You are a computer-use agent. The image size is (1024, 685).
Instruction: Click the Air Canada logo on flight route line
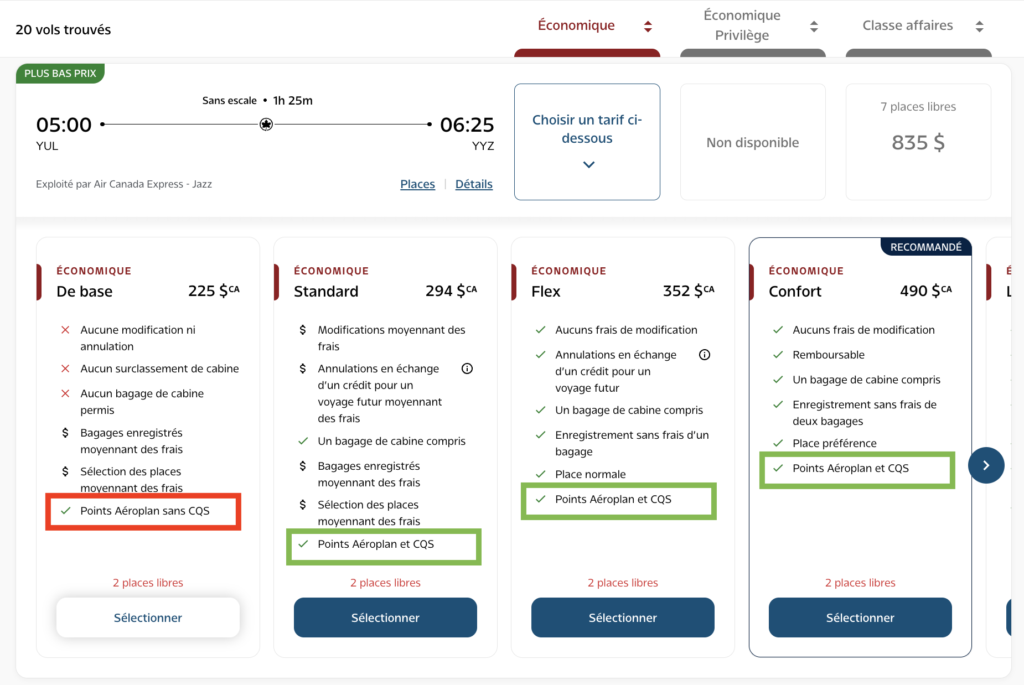click(266, 125)
